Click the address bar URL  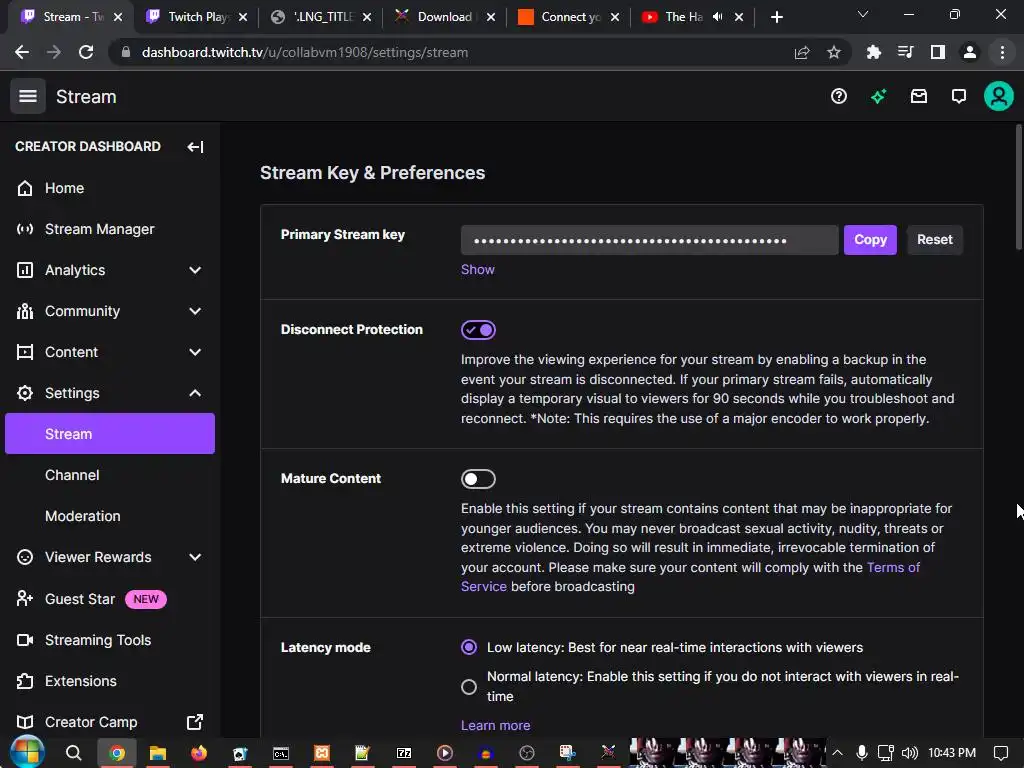[304, 52]
